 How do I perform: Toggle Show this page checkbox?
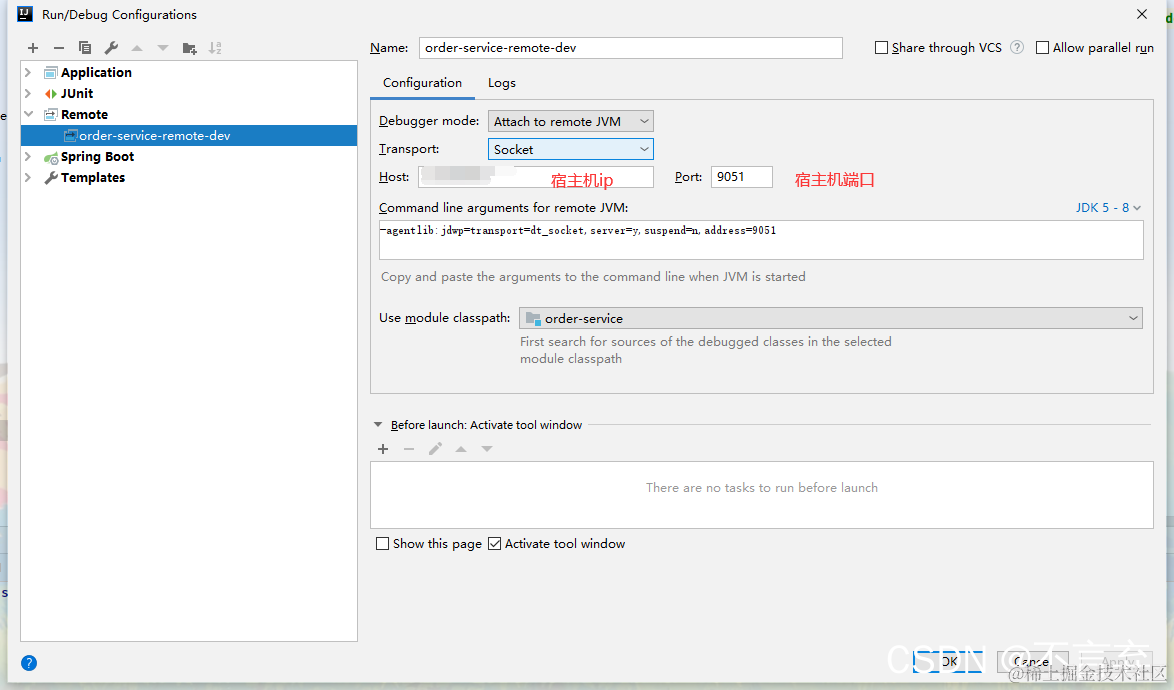tap(383, 544)
